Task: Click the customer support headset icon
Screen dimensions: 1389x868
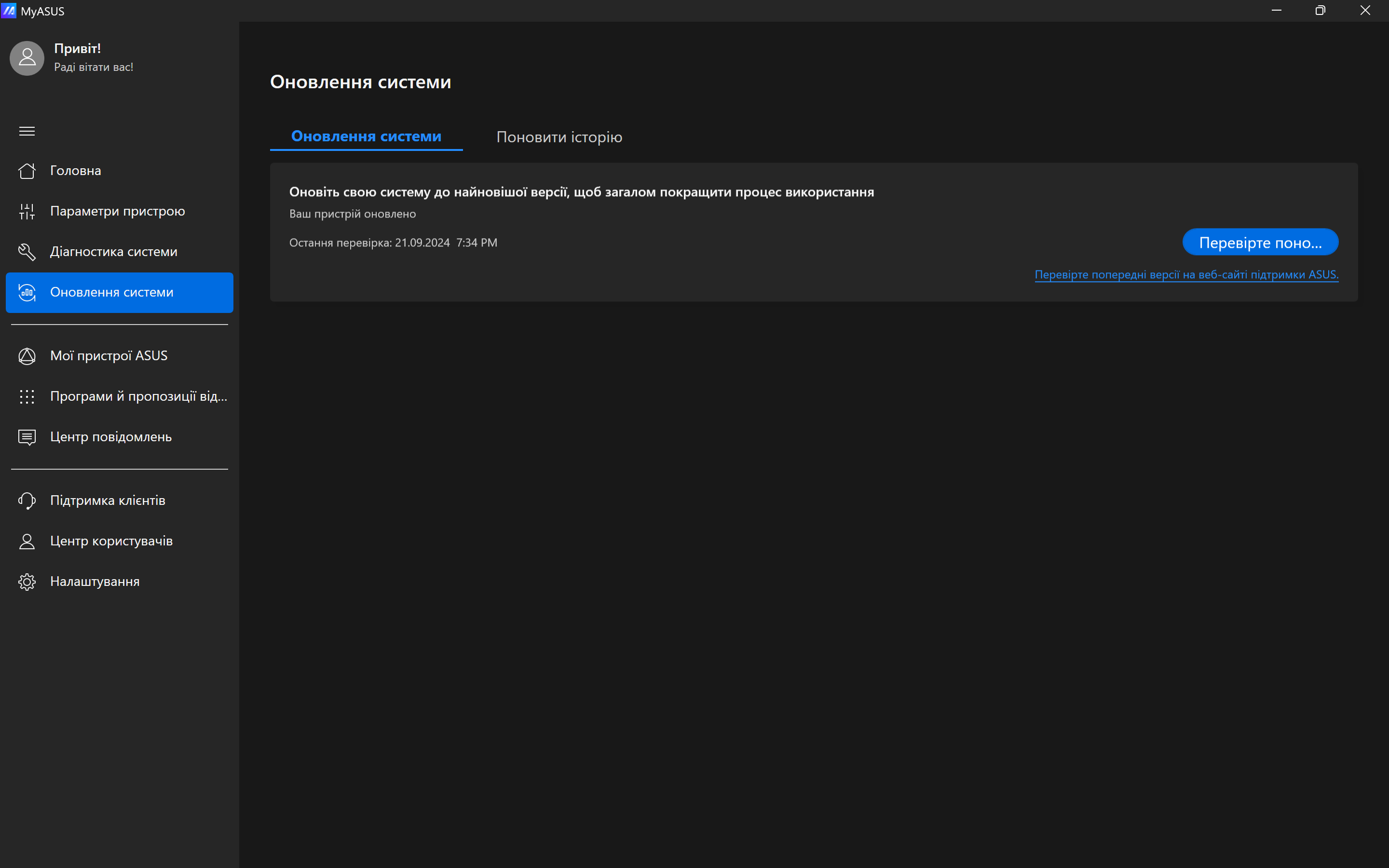Action: pos(27,501)
